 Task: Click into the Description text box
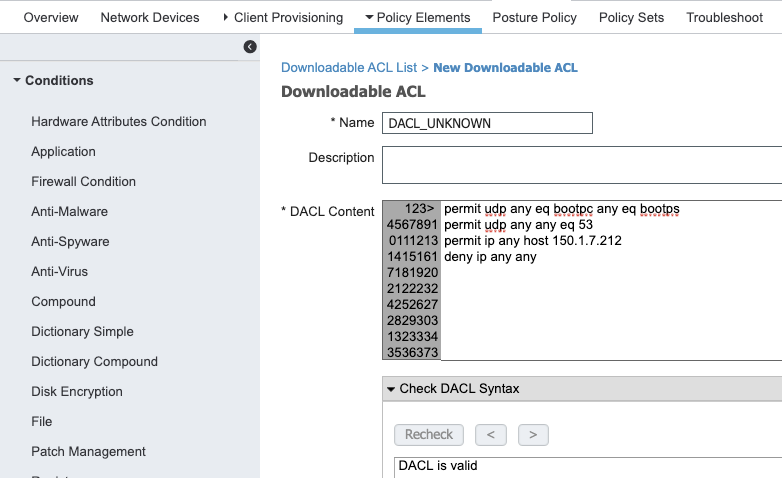click(x=580, y=165)
